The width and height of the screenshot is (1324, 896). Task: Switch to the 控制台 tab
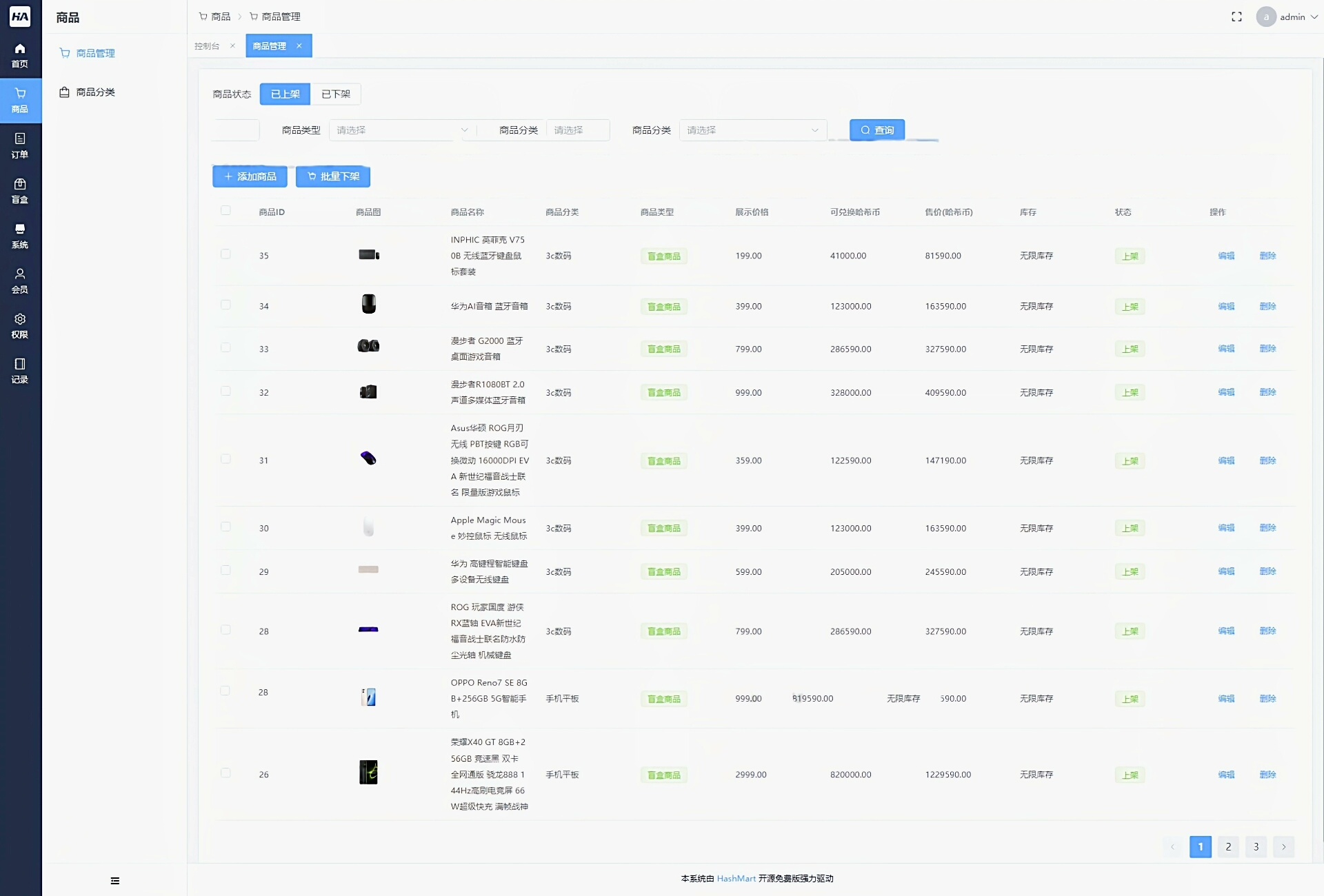(x=207, y=46)
